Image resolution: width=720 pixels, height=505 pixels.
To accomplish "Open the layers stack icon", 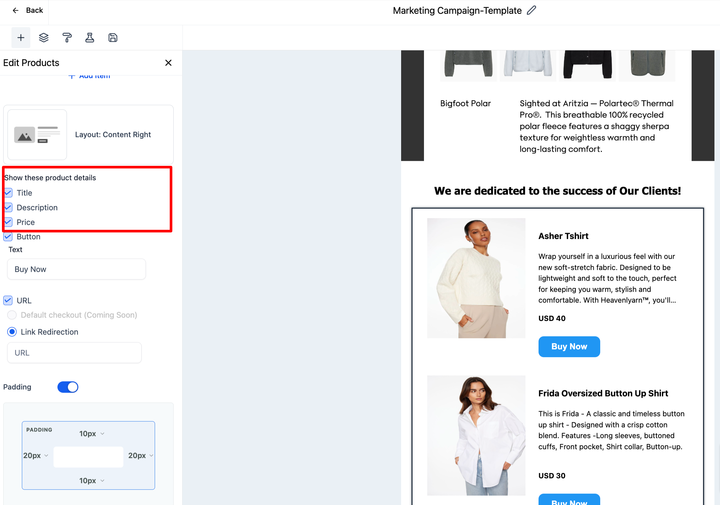I will (44, 38).
